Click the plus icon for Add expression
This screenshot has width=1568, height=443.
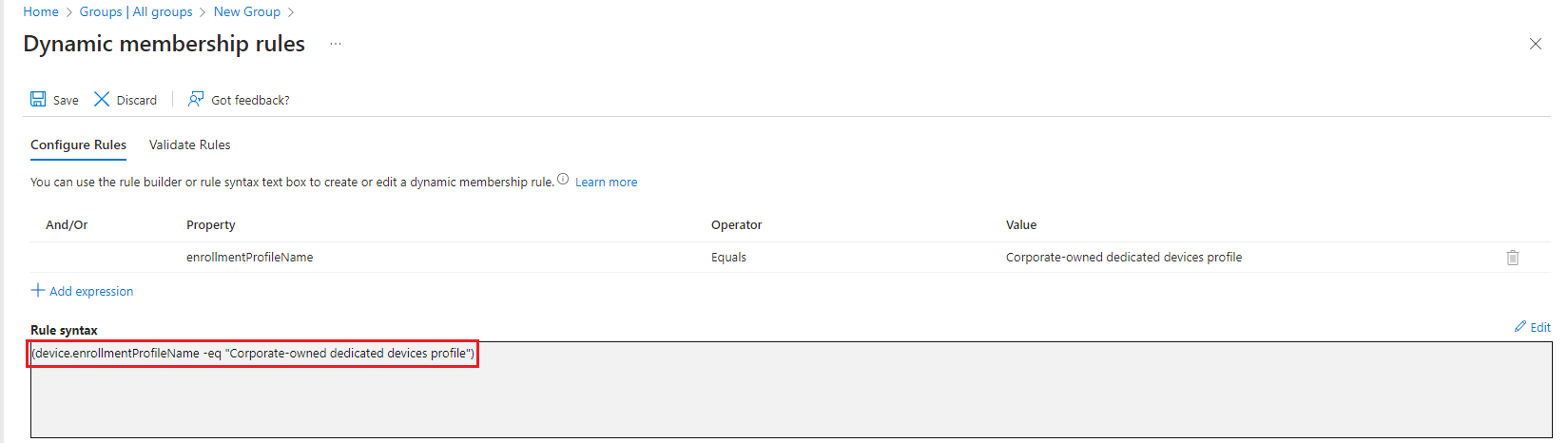38,290
